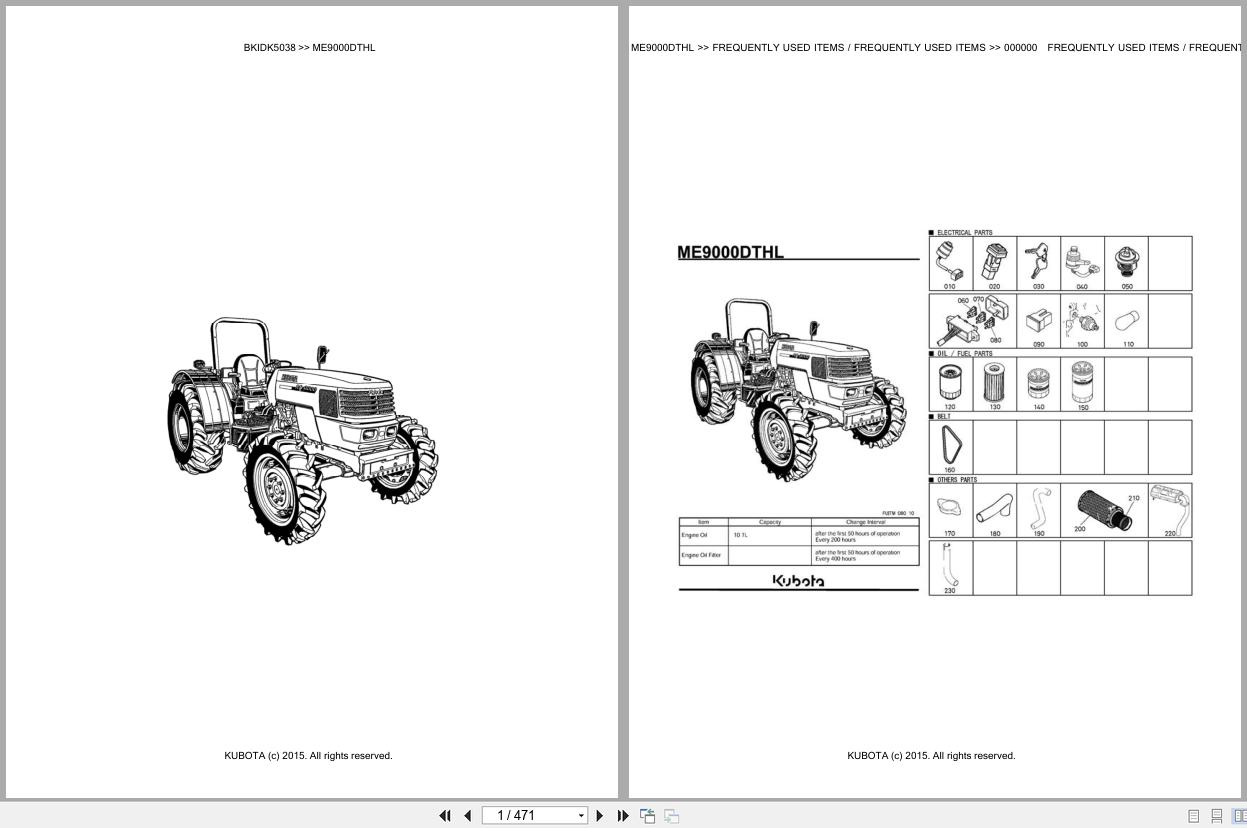Go to the first page
The image size is (1247, 828).
(445, 816)
